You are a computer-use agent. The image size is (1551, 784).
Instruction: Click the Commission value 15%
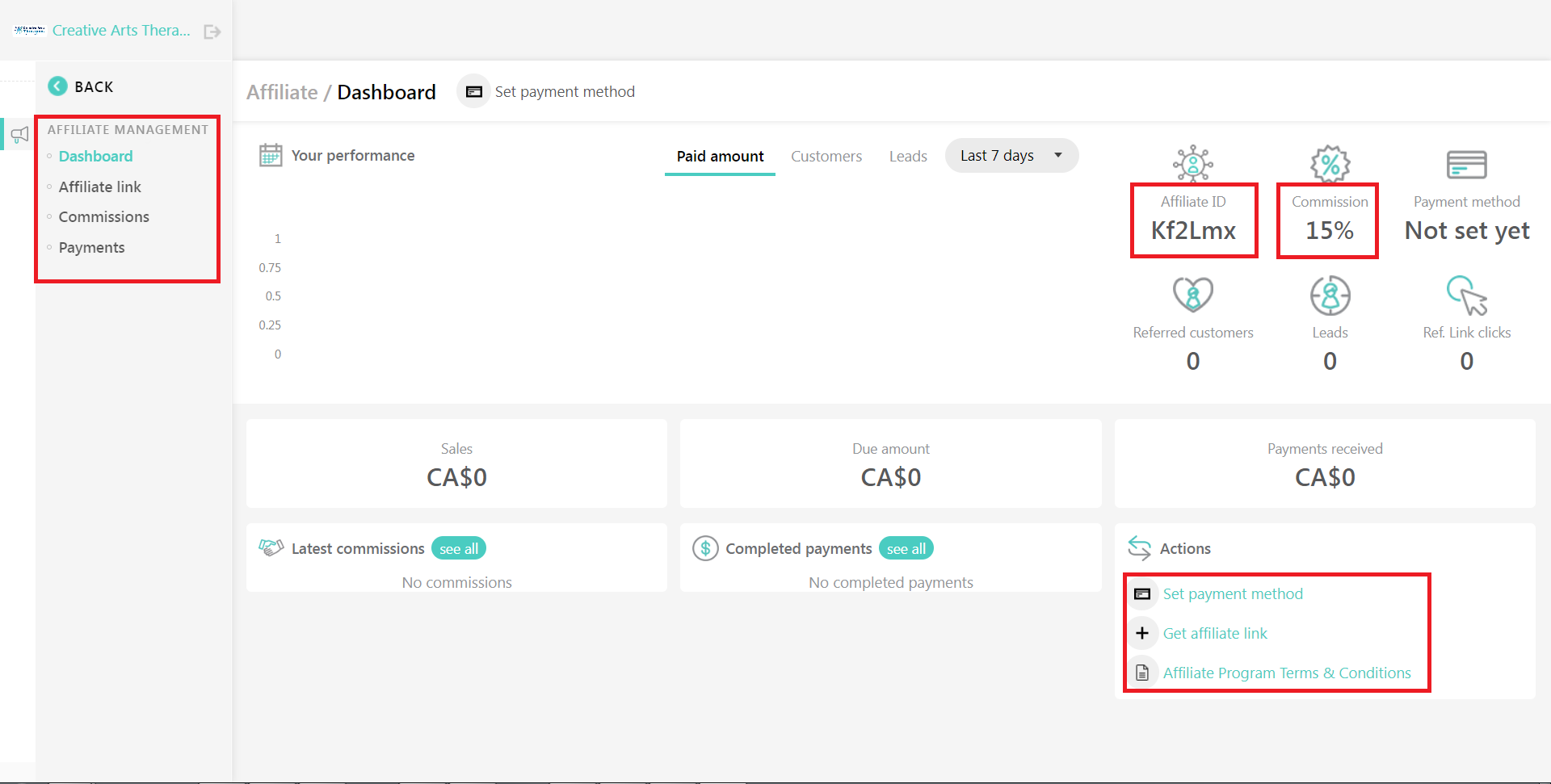click(x=1330, y=230)
